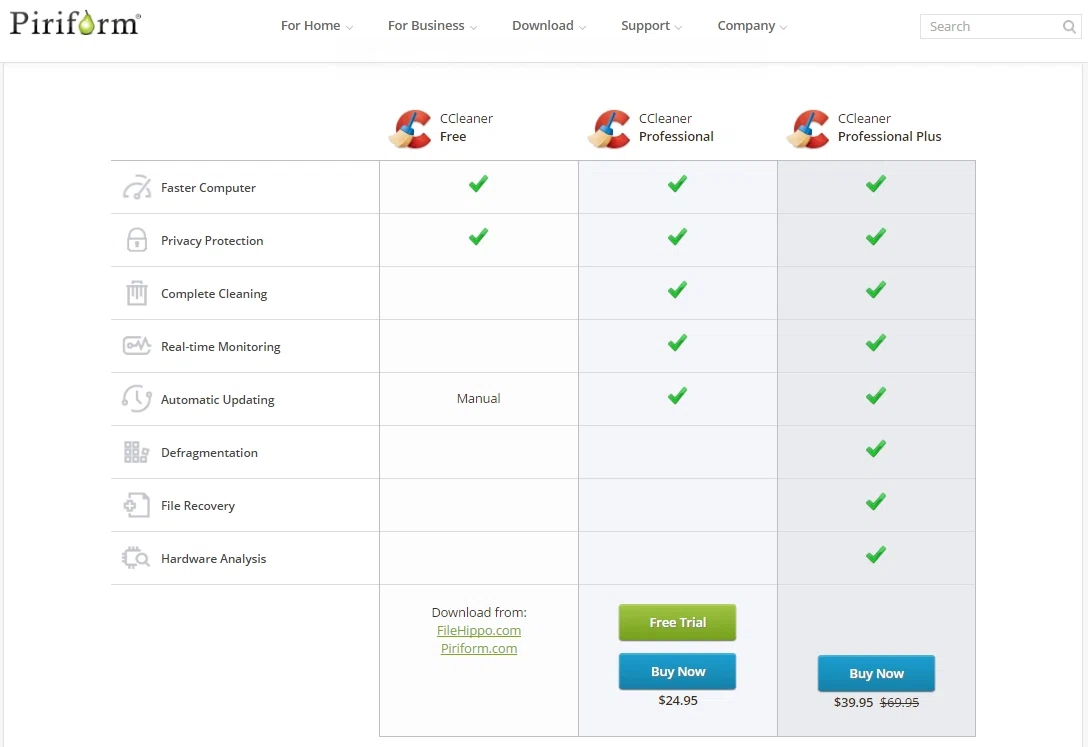The image size is (1088, 747).
Task: Click Complete Cleaning checkmark under Professional Plus
Action: 876,289
